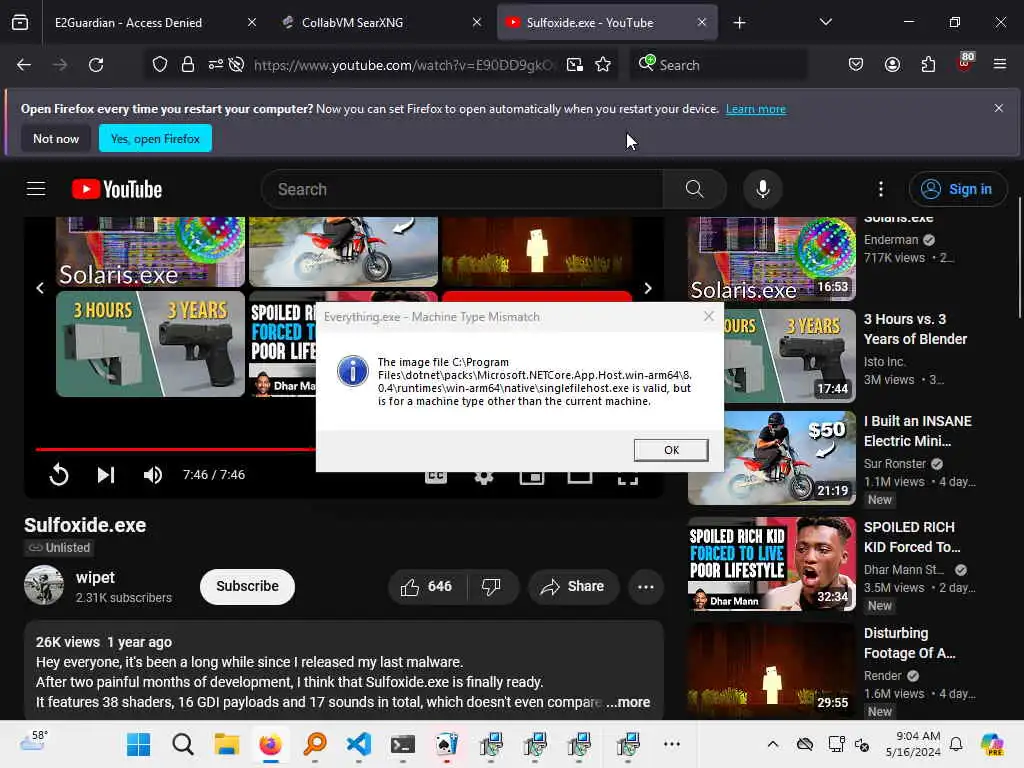This screenshot has height=768, width=1024.
Task: Replay the video
Action: [x=59, y=475]
